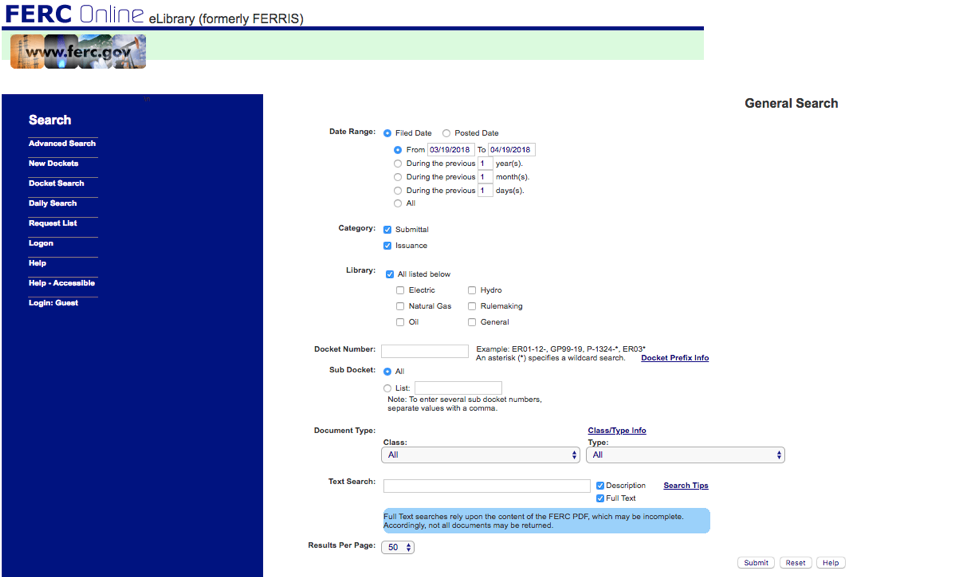Click the Help button near Submit
Viewport: 974px width, 577px height.
click(x=831, y=563)
